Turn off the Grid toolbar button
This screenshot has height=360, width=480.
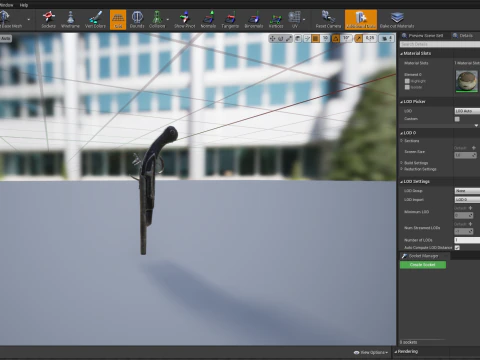pos(118,20)
